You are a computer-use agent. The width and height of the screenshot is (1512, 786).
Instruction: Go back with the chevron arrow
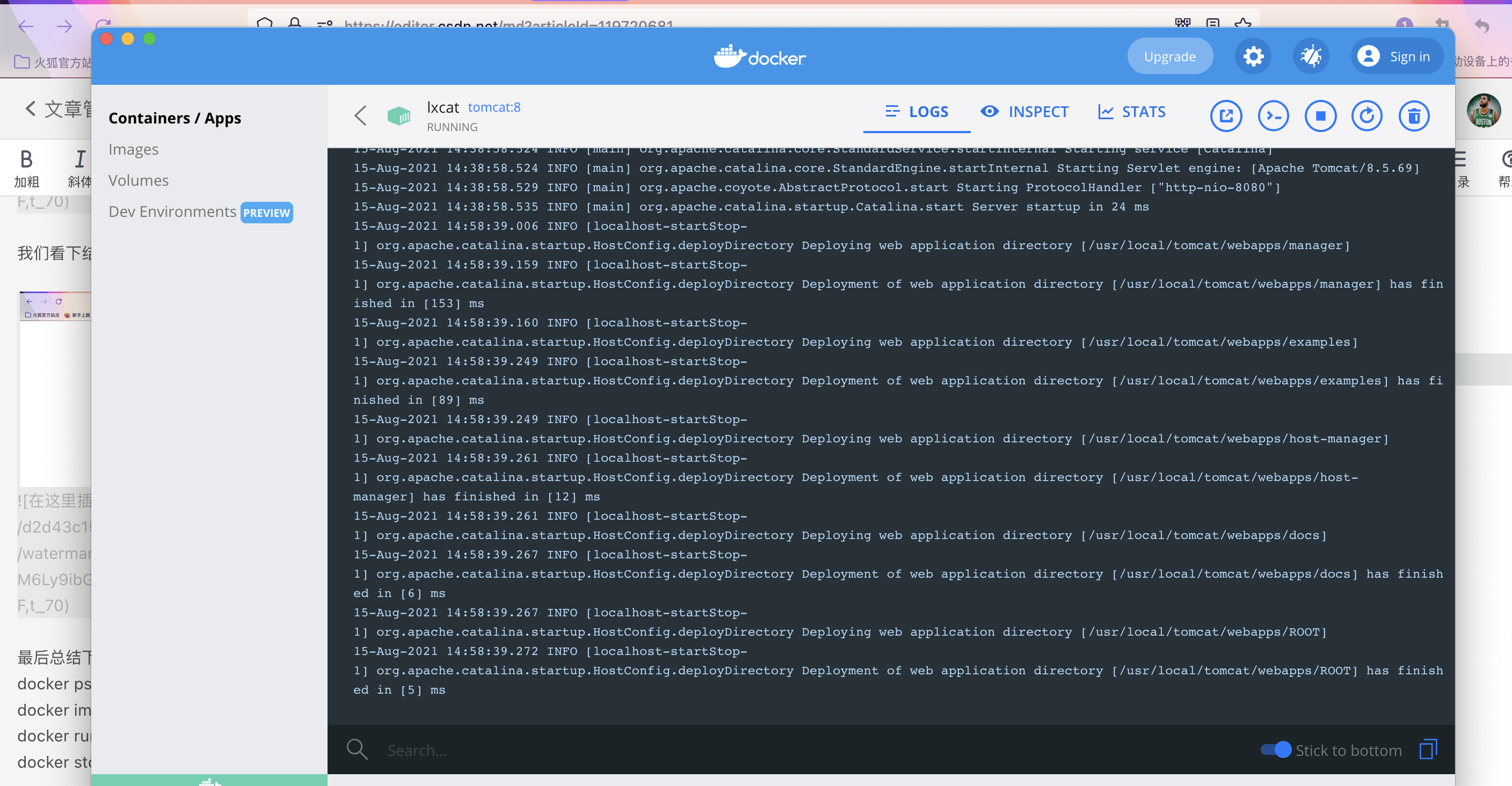[360, 115]
